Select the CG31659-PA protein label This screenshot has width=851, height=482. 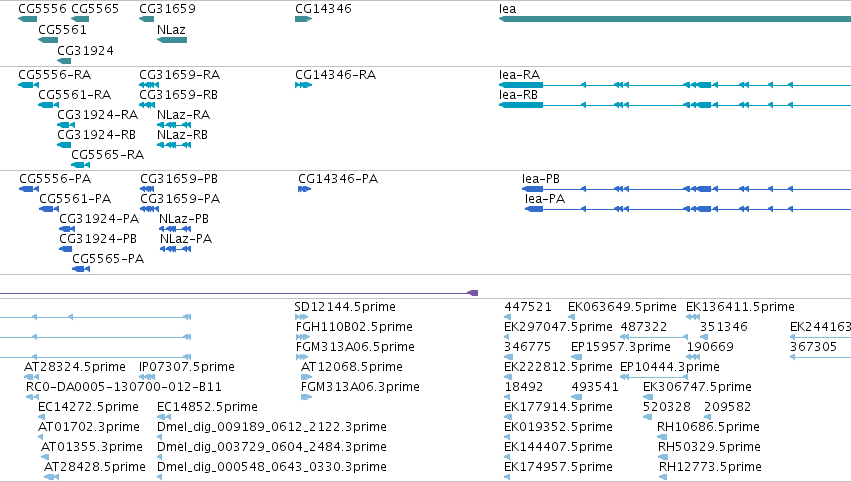point(180,199)
